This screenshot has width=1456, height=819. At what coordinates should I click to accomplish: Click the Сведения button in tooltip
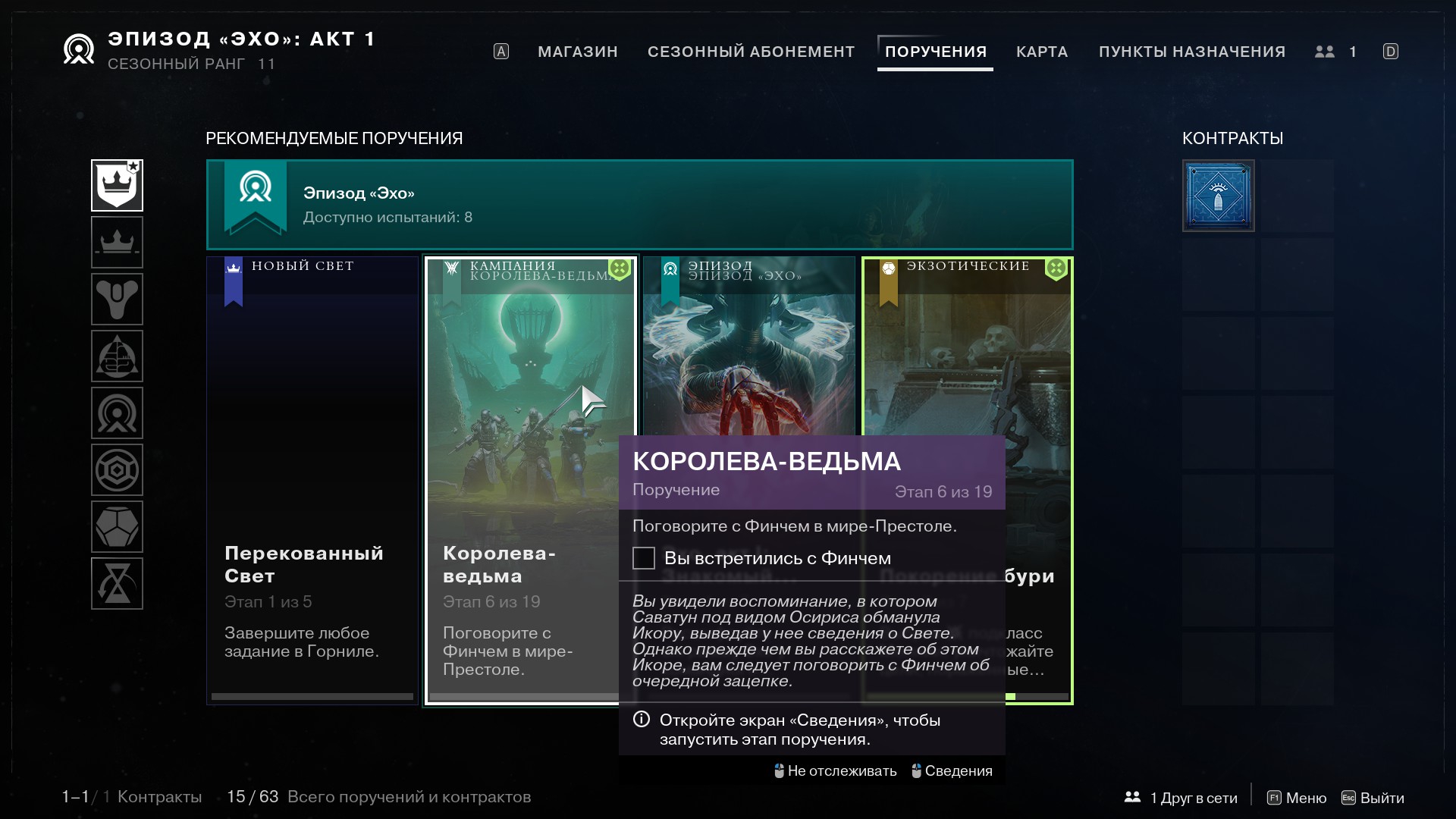point(952,771)
